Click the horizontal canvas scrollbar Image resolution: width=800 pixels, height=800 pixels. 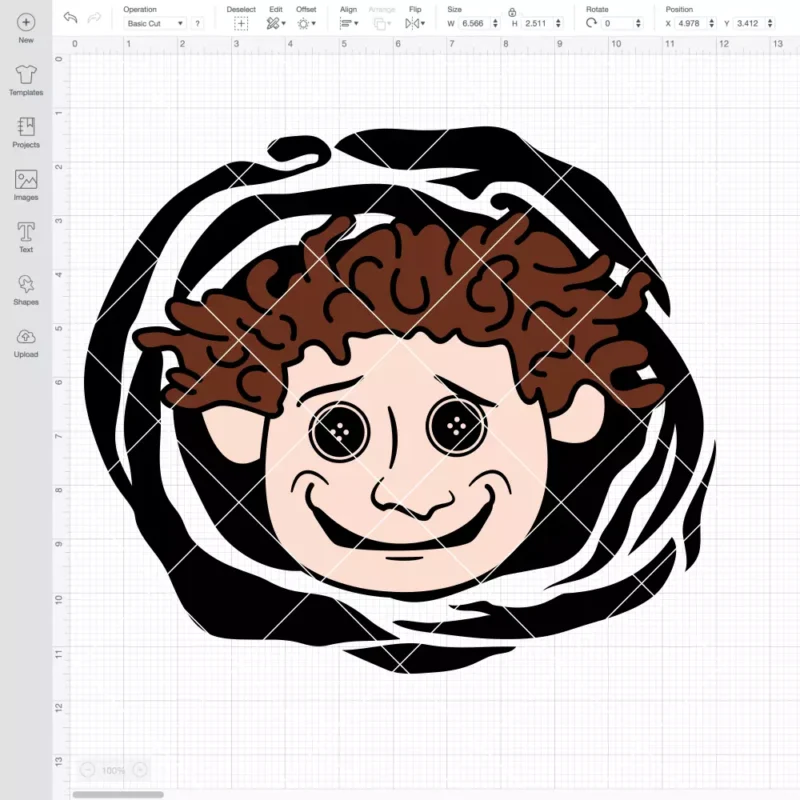[x=118, y=794]
